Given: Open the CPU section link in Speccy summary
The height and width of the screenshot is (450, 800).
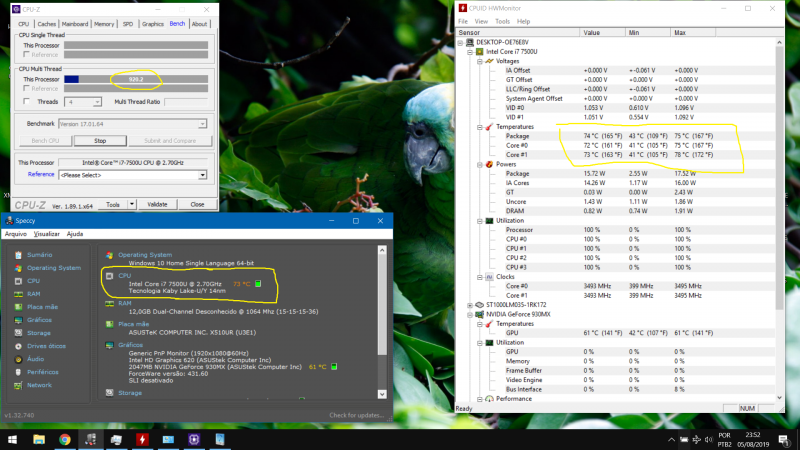Looking at the screenshot, I should [124, 276].
